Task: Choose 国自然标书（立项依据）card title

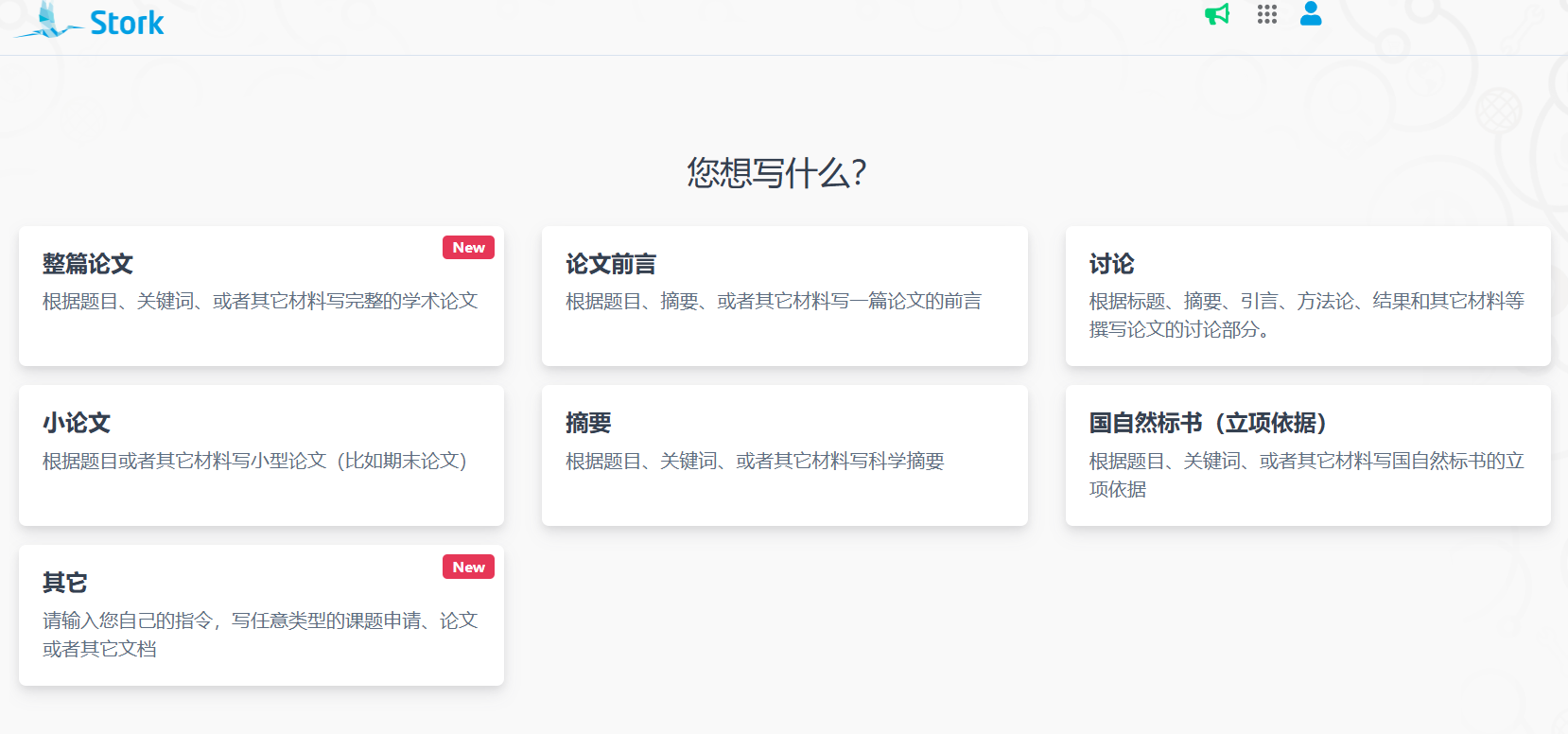Action: pos(1208,423)
